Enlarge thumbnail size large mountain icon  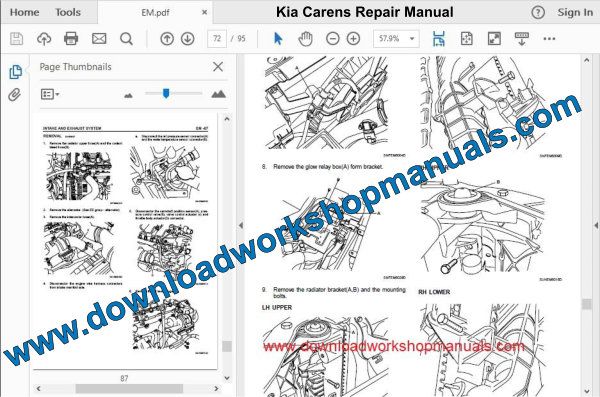[x=218, y=94]
